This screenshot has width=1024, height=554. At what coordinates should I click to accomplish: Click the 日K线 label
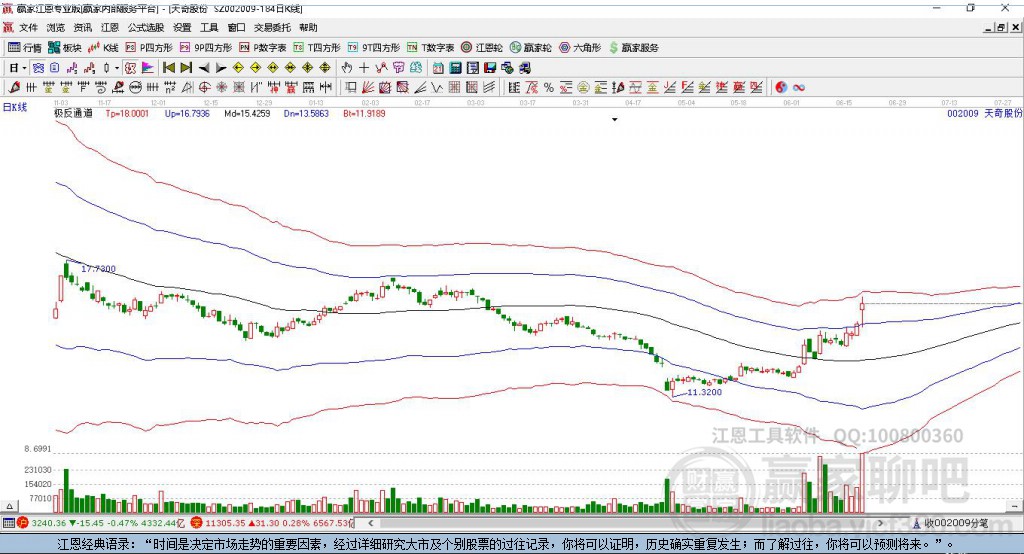tap(14, 107)
